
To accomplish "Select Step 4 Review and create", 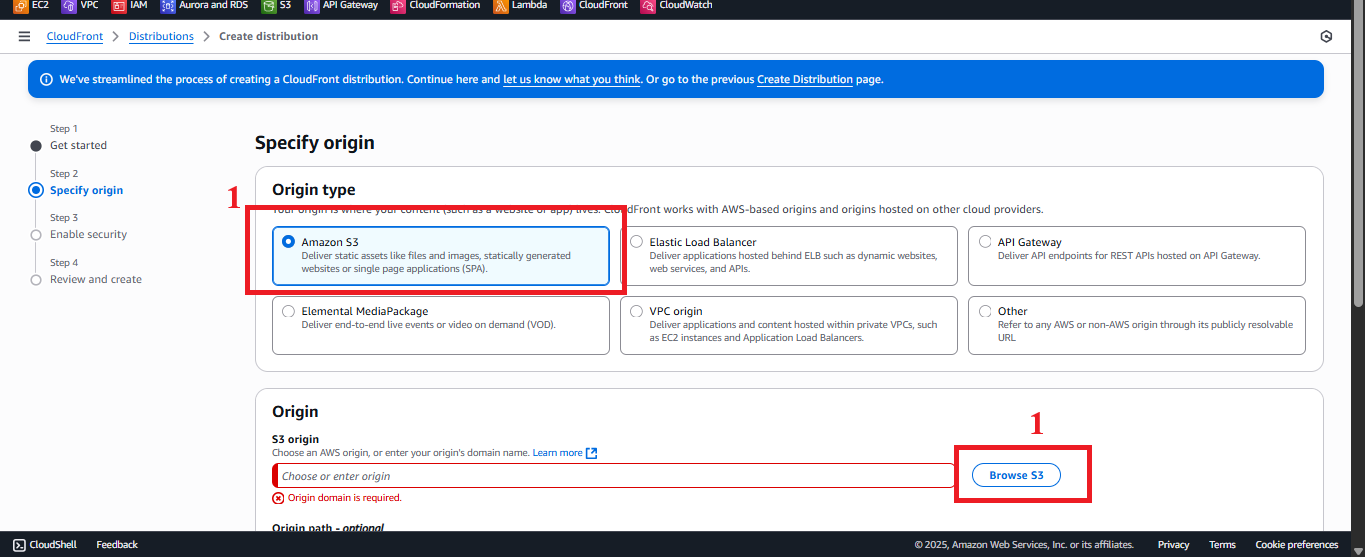I will click(96, 279).
